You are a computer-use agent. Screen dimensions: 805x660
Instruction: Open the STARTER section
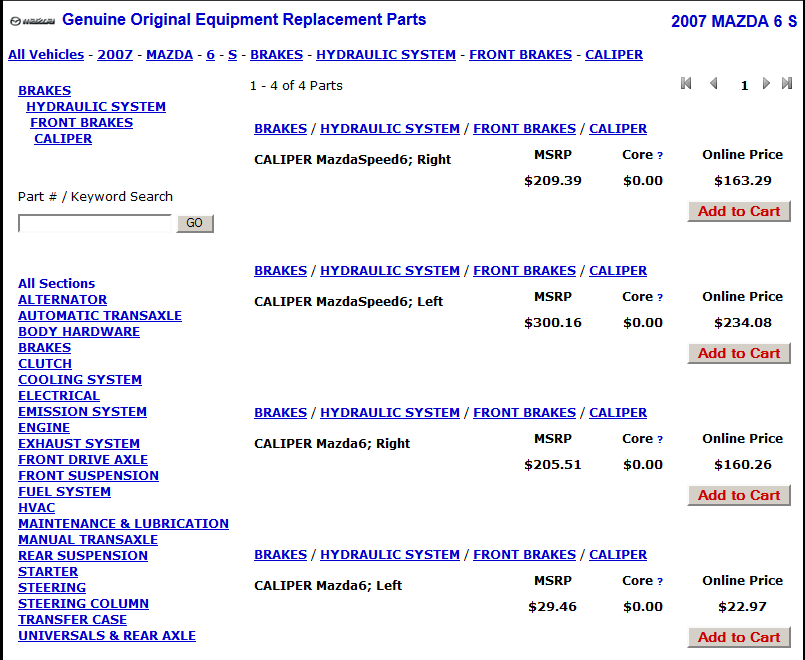point(48,572)
